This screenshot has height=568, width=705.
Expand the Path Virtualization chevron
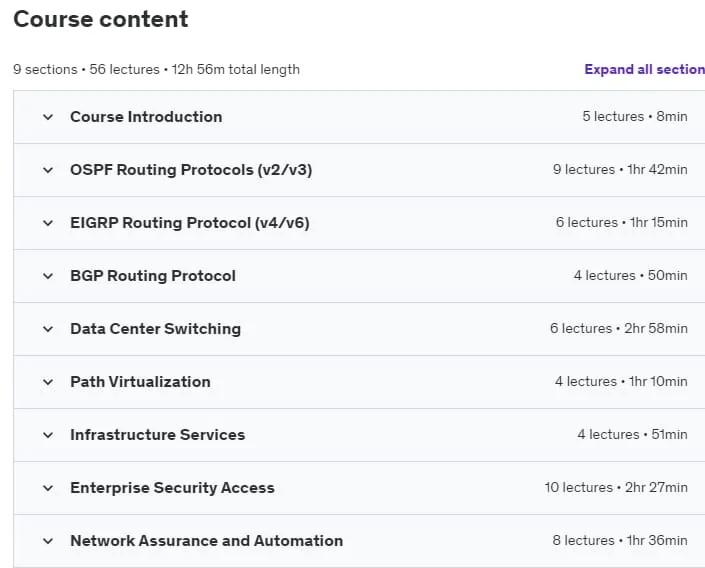[x=48, y=382]
